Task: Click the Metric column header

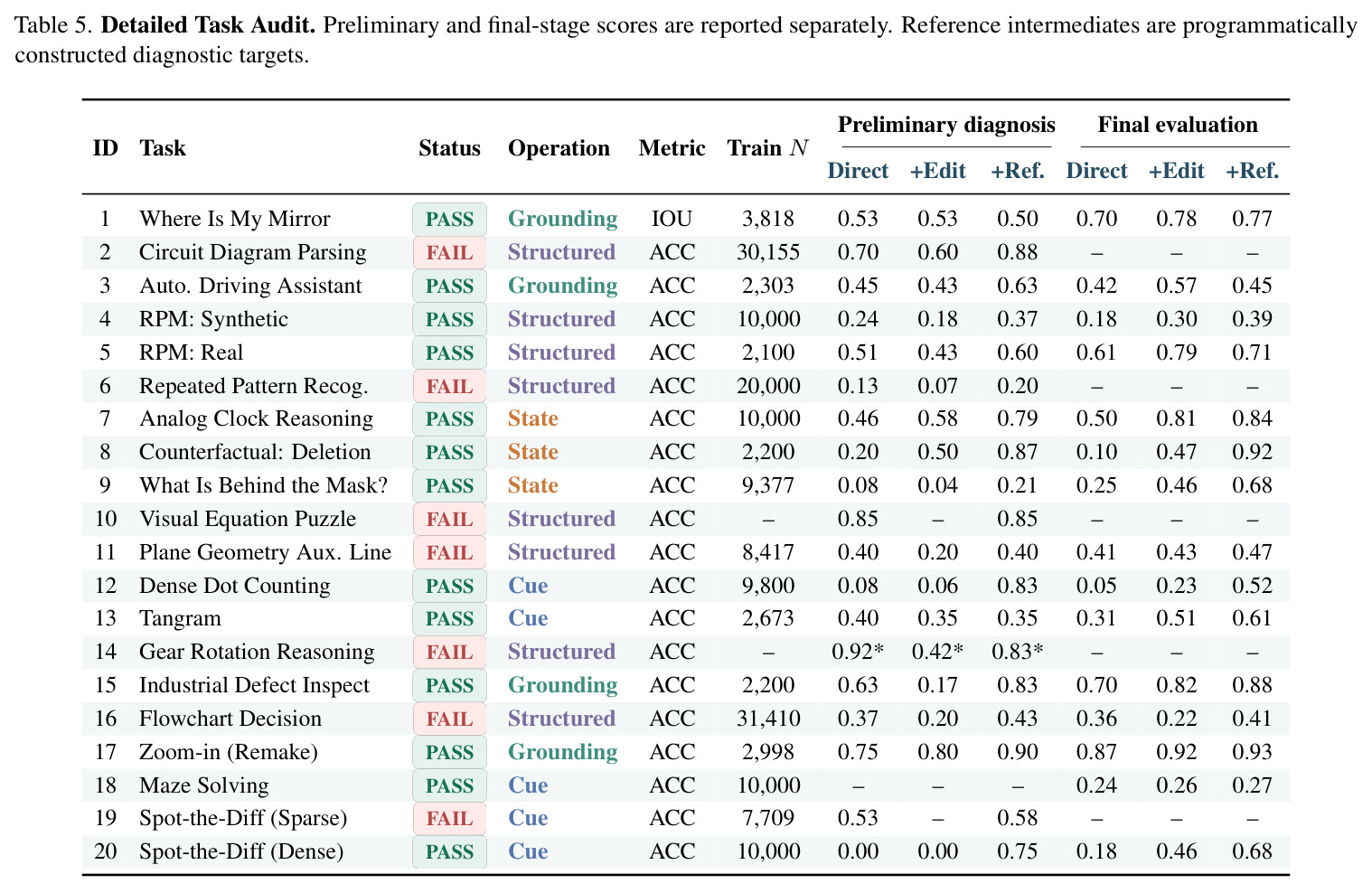Action: click(x=672, y=148)
